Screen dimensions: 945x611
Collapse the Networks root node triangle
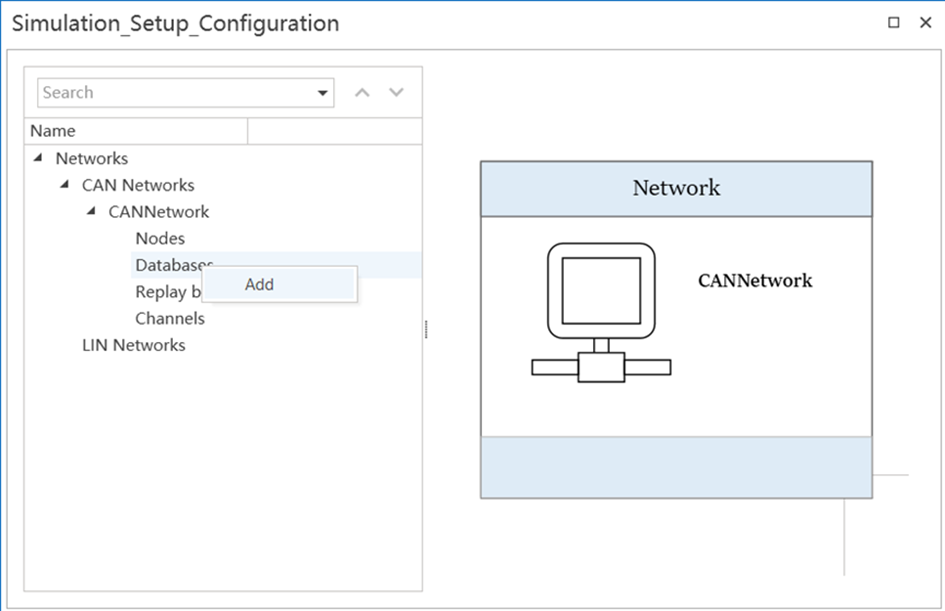pyautogui.click(x=38, y=158)
